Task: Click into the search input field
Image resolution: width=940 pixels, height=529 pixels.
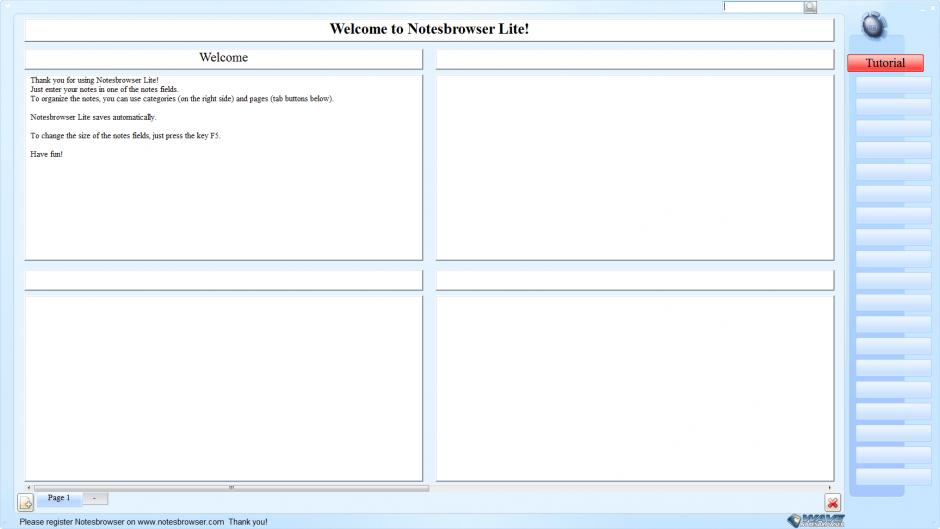Action: pos(763,7)
